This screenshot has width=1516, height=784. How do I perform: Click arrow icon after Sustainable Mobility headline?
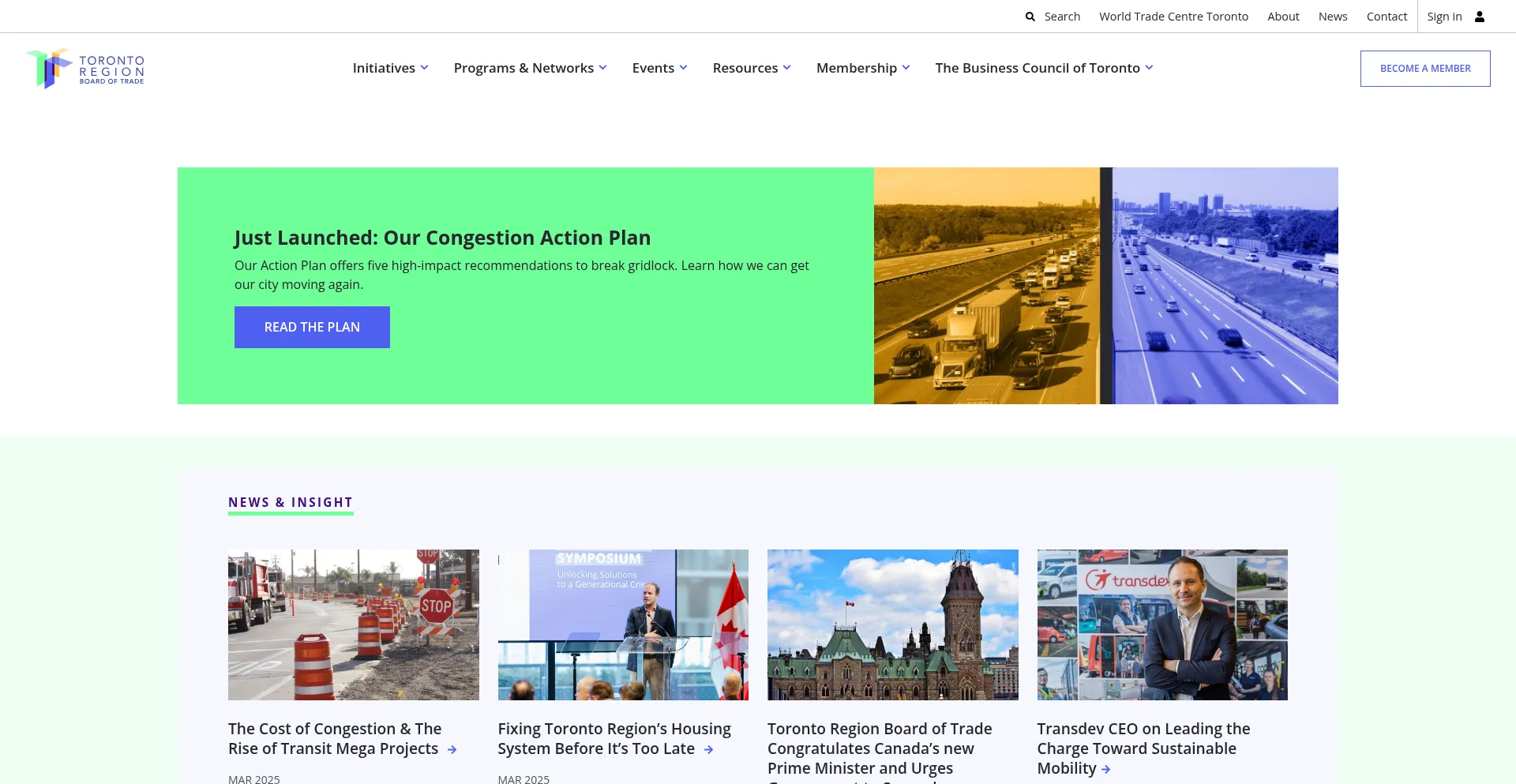[1105, 770]
